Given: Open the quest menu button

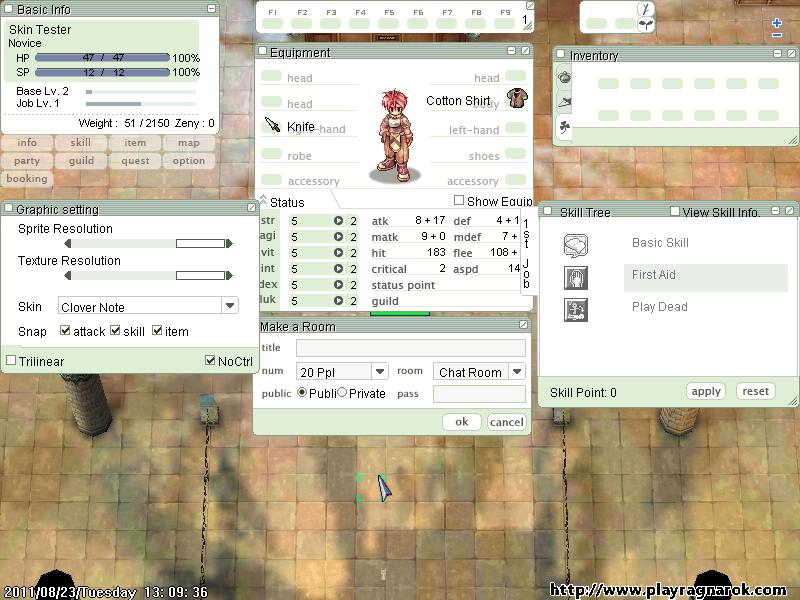Looking at the screenshot, I should click(135, 161).
